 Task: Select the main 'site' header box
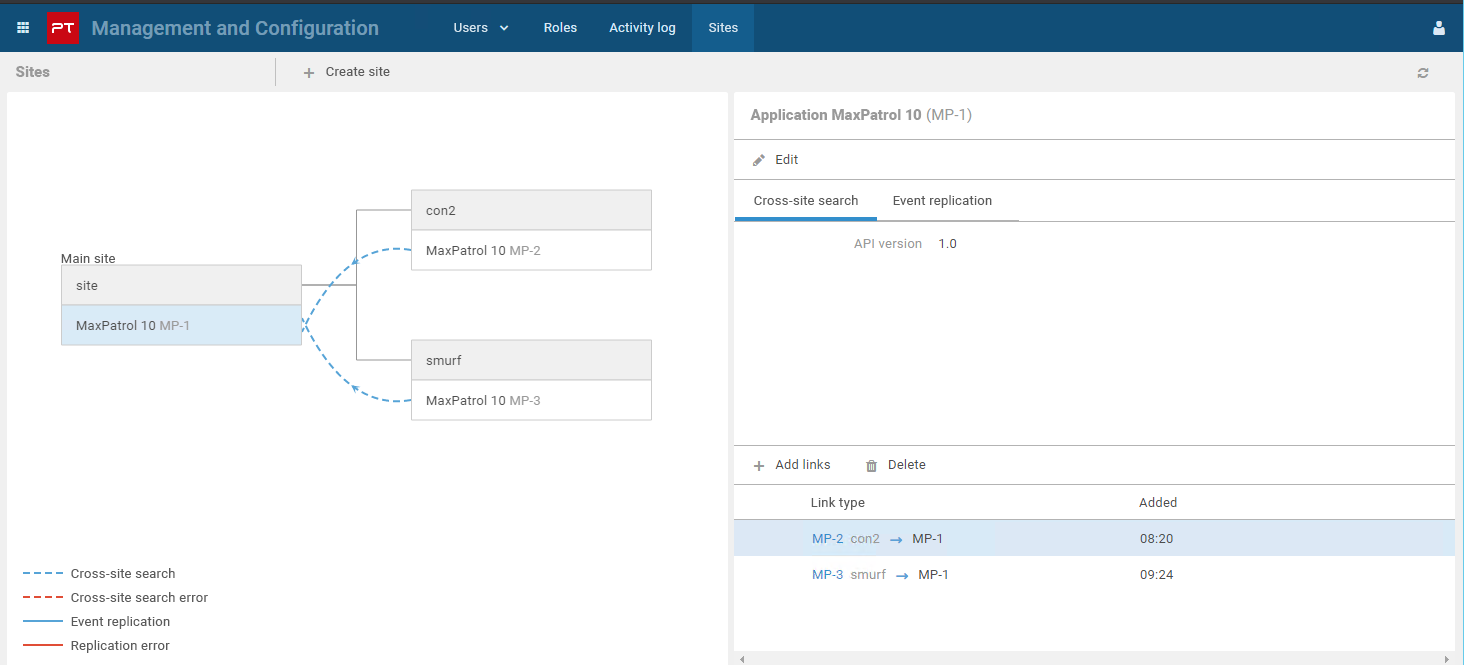pyautogui.click(x=181, y=285)
